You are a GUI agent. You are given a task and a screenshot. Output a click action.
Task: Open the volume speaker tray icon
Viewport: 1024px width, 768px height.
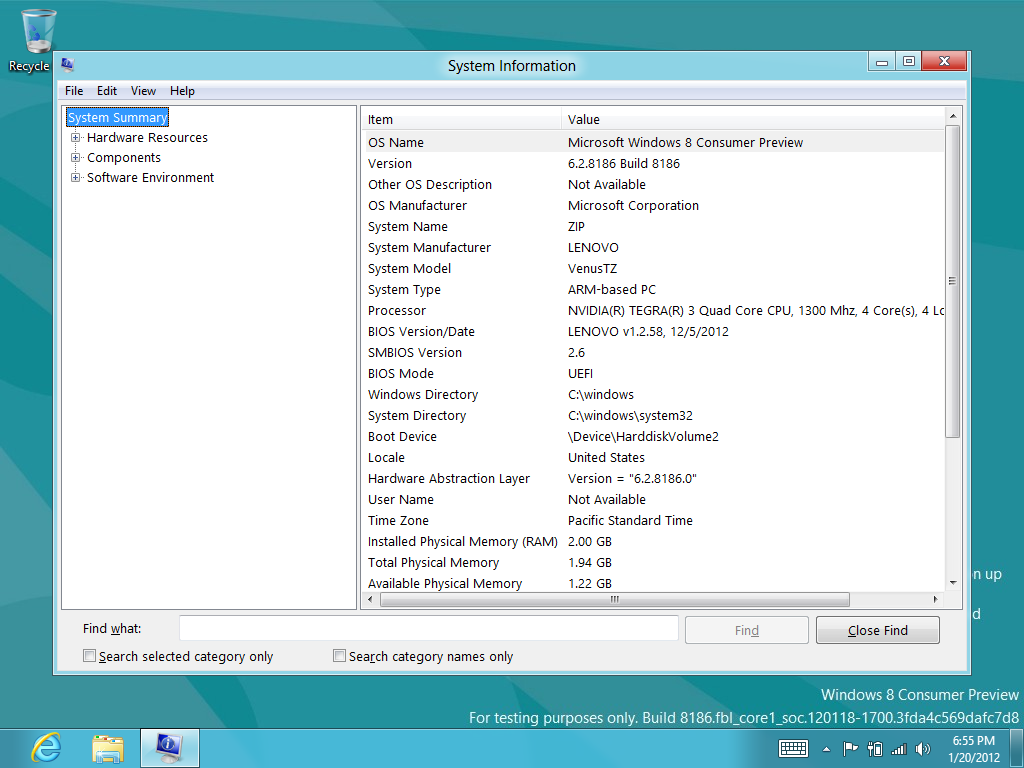coord(922,748)
